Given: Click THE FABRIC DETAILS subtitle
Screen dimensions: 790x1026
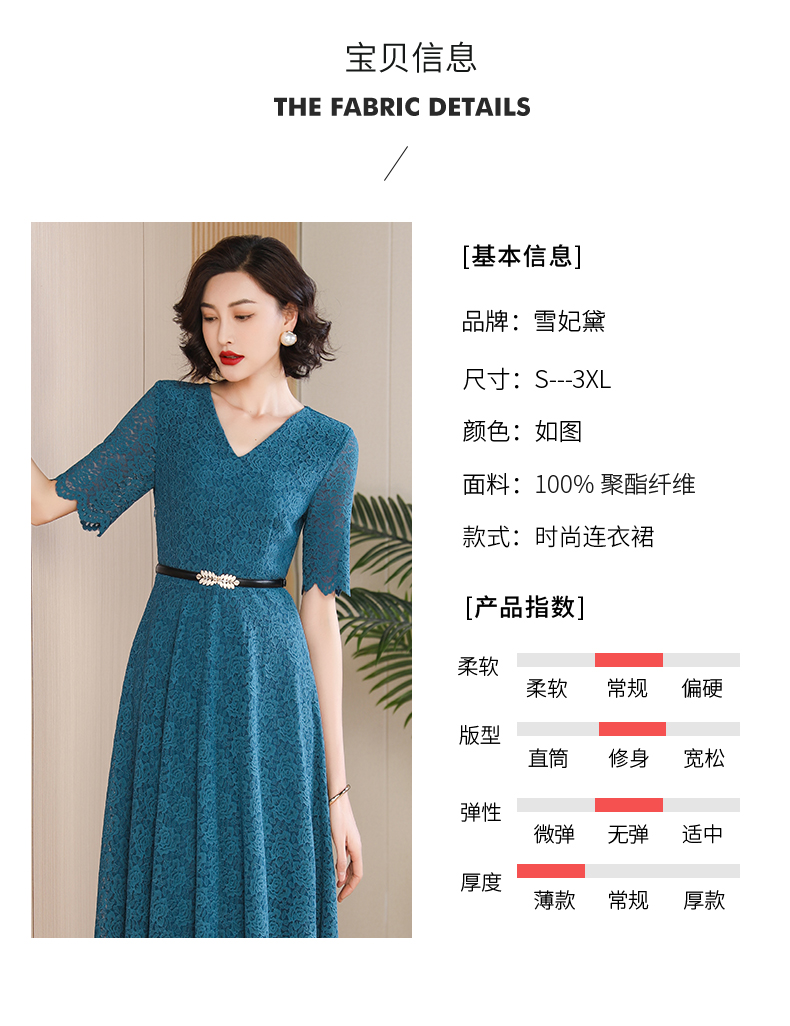Looking at the screenshot, I should 402,107.
